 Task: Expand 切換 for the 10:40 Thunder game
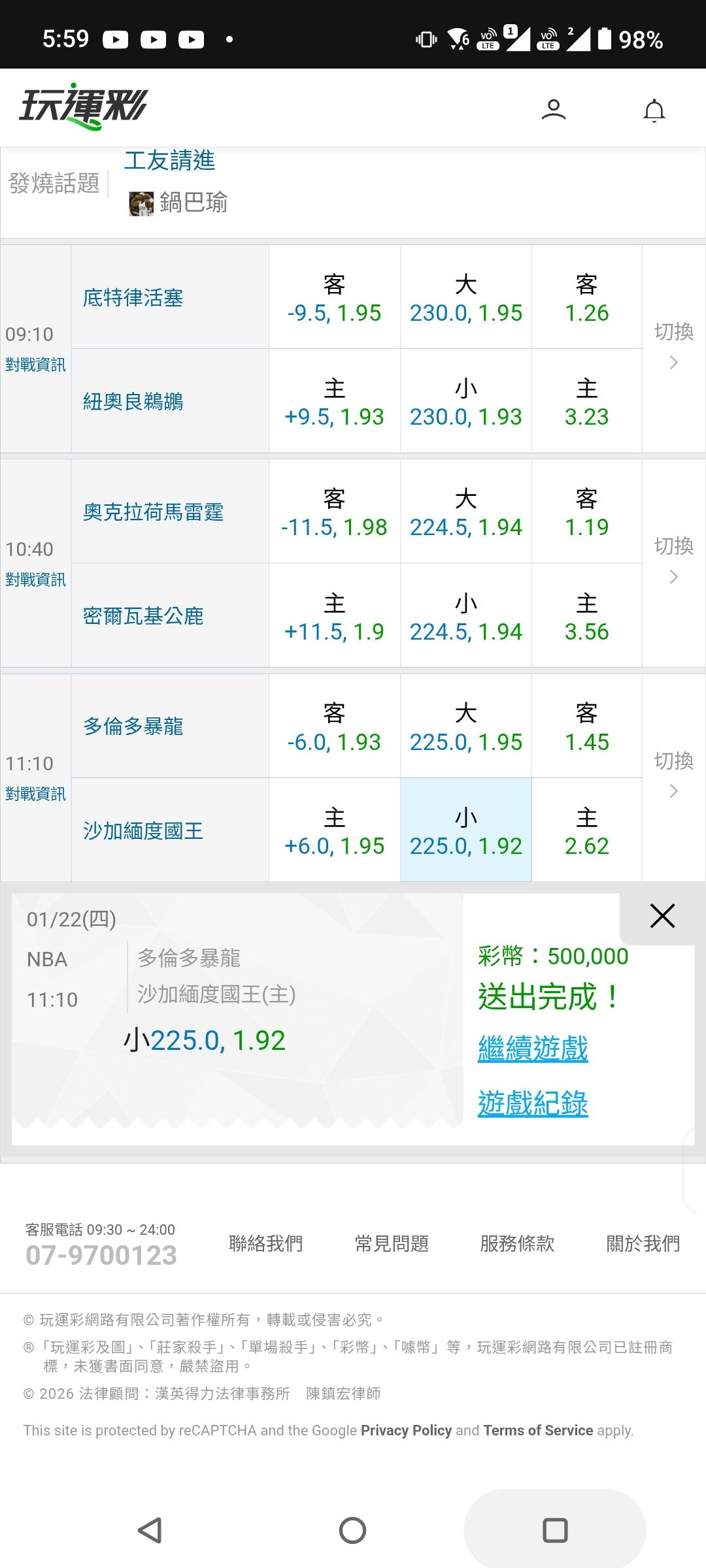tap(673, 561)
